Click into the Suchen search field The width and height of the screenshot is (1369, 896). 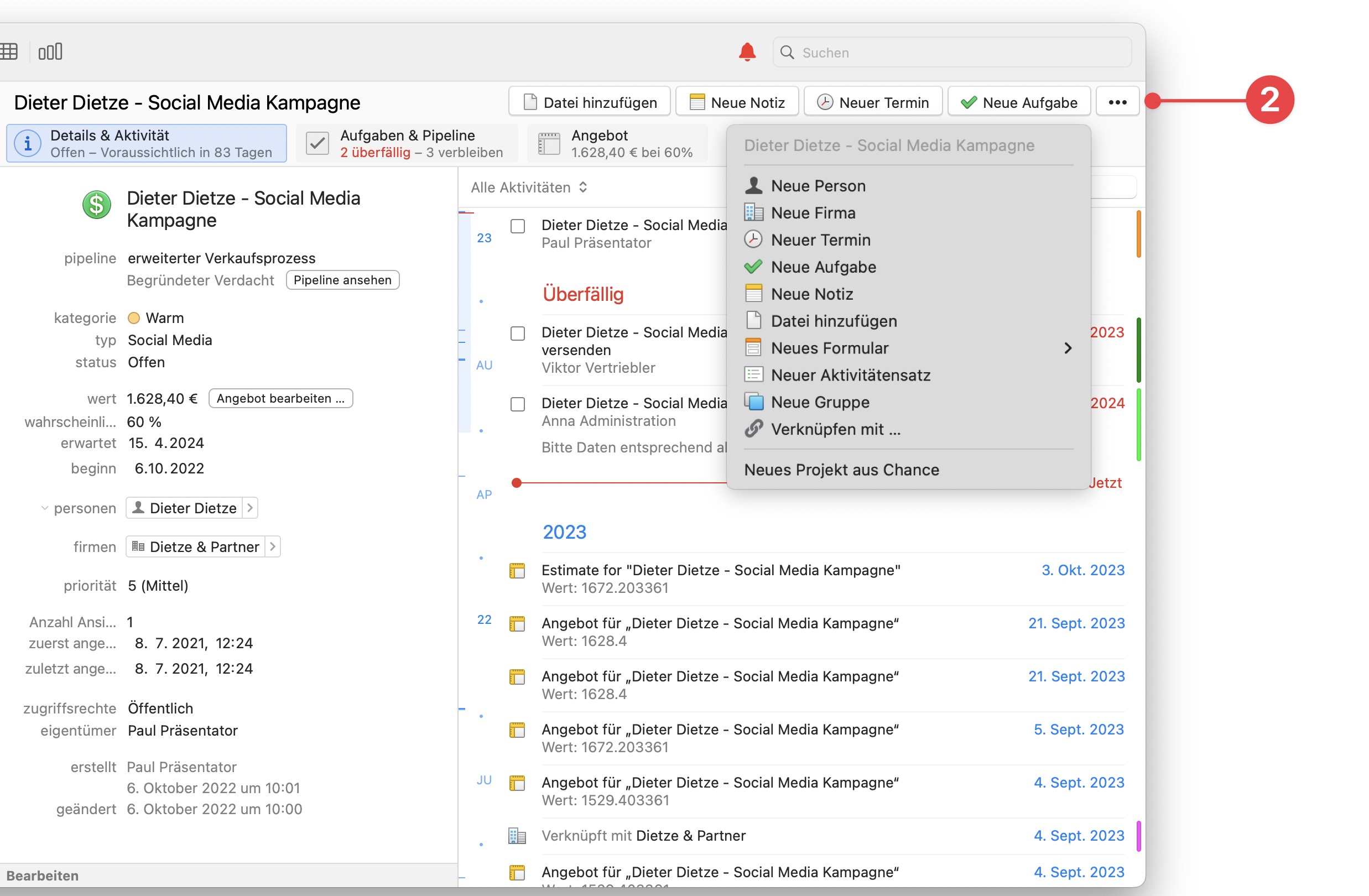952,53
